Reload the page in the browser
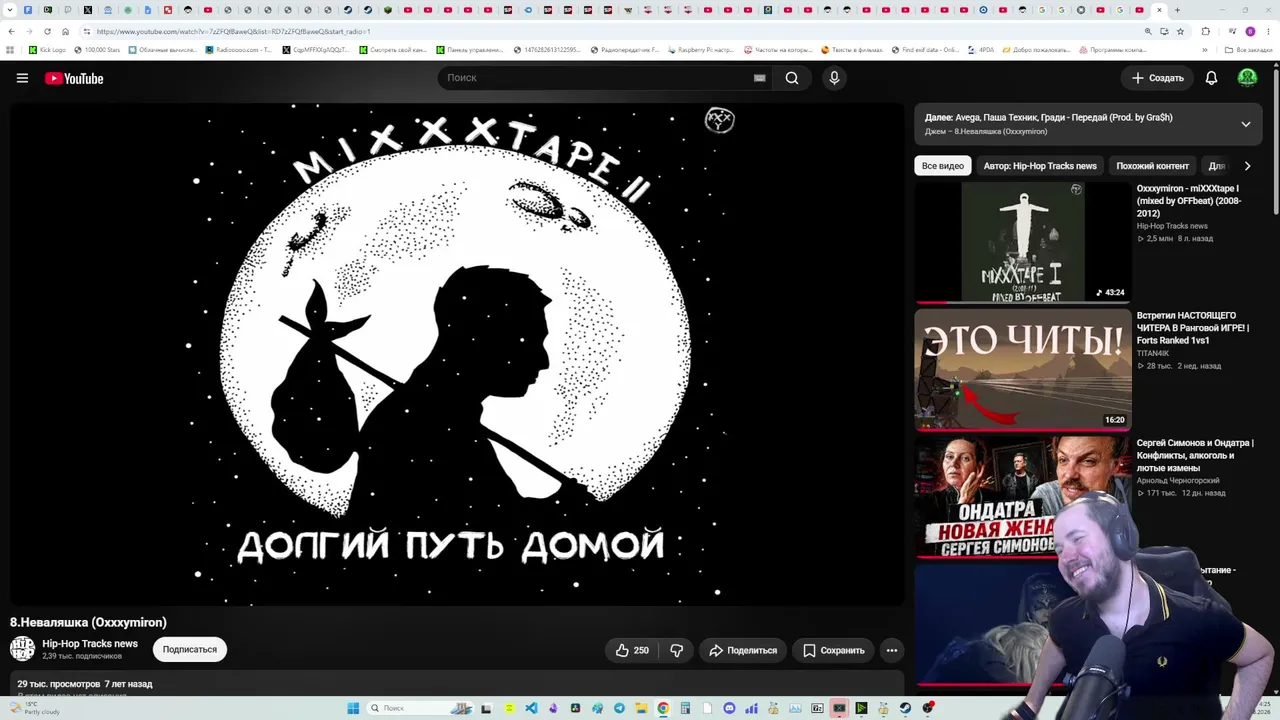 (48, 31)
